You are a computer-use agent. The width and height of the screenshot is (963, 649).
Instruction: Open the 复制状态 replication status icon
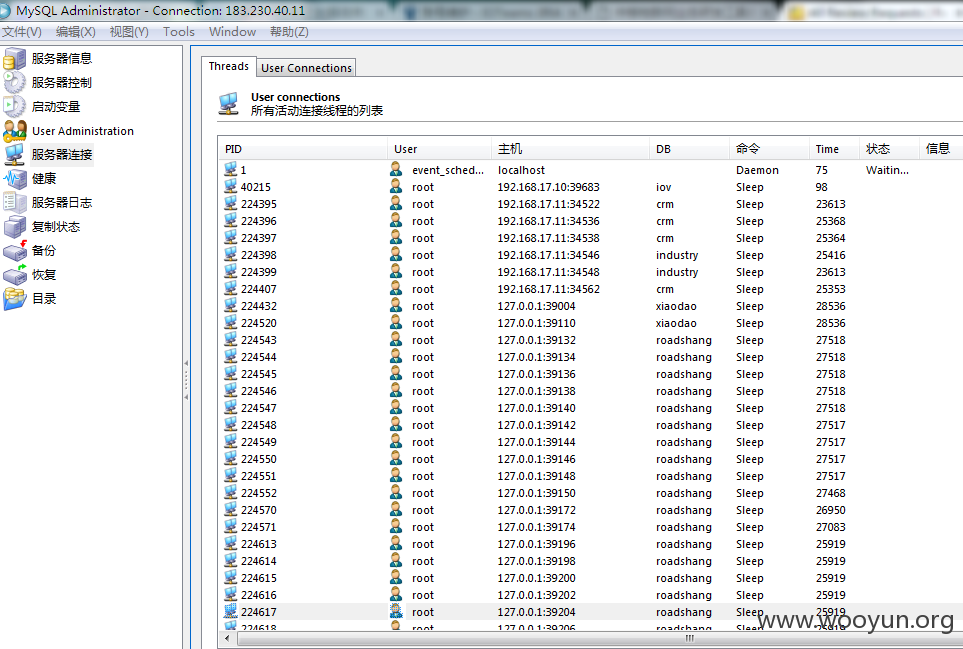coord(15,227)
